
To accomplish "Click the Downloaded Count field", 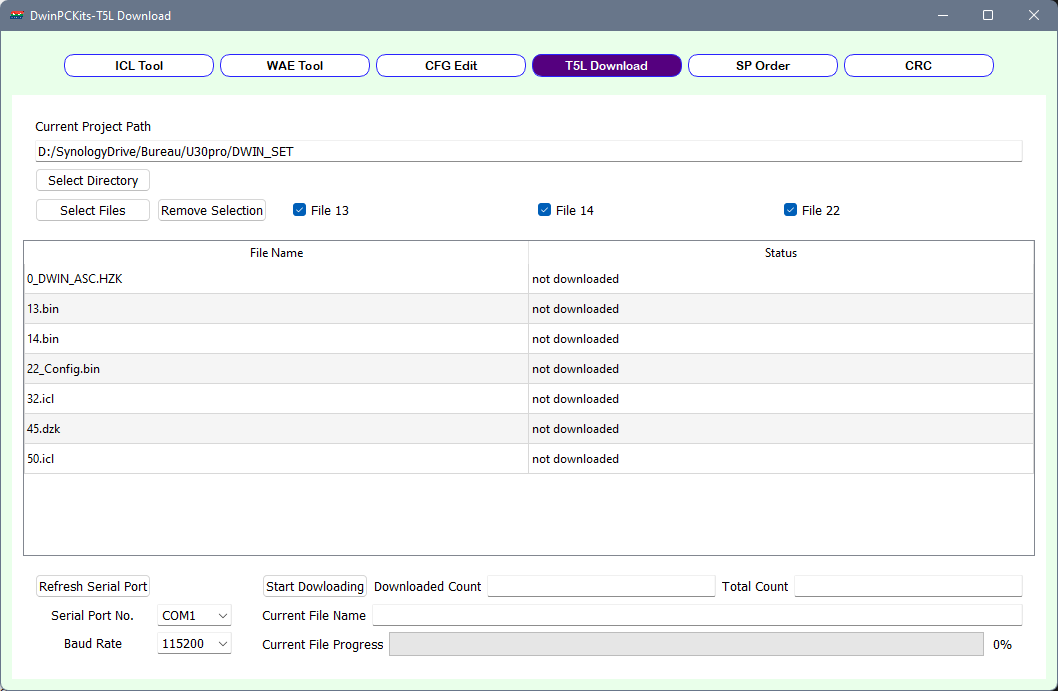I will pos(601,586).
